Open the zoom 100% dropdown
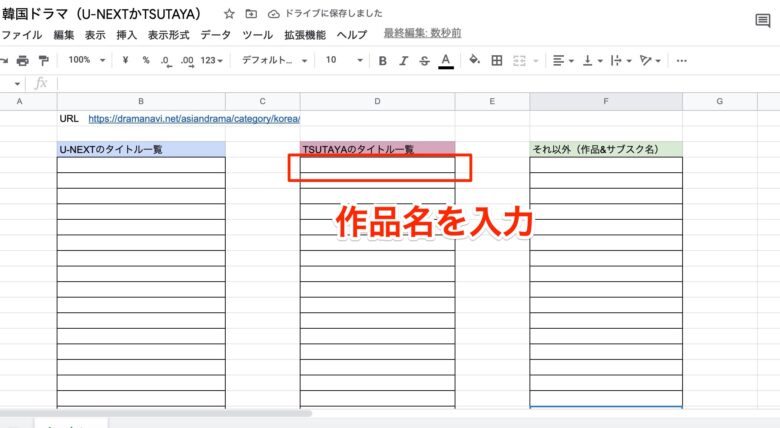This screenshot has height=428, width=780. coord(87,60)
